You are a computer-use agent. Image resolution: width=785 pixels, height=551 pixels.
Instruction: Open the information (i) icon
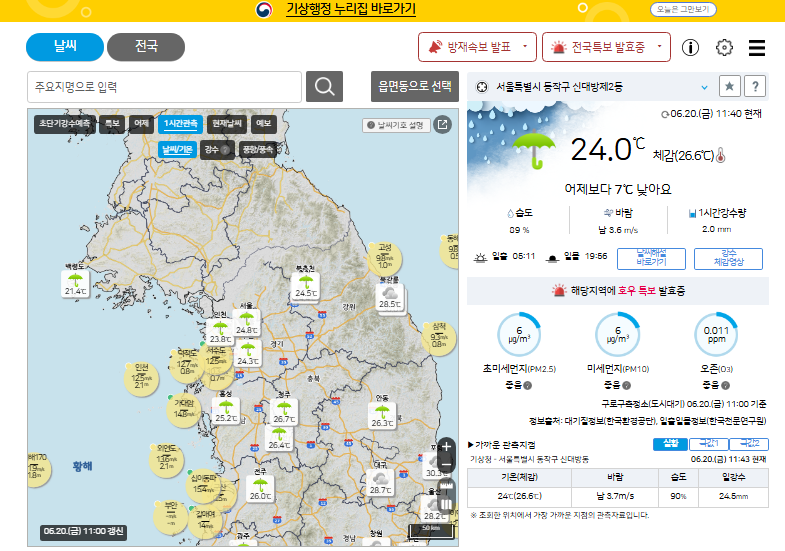point(690,48)
